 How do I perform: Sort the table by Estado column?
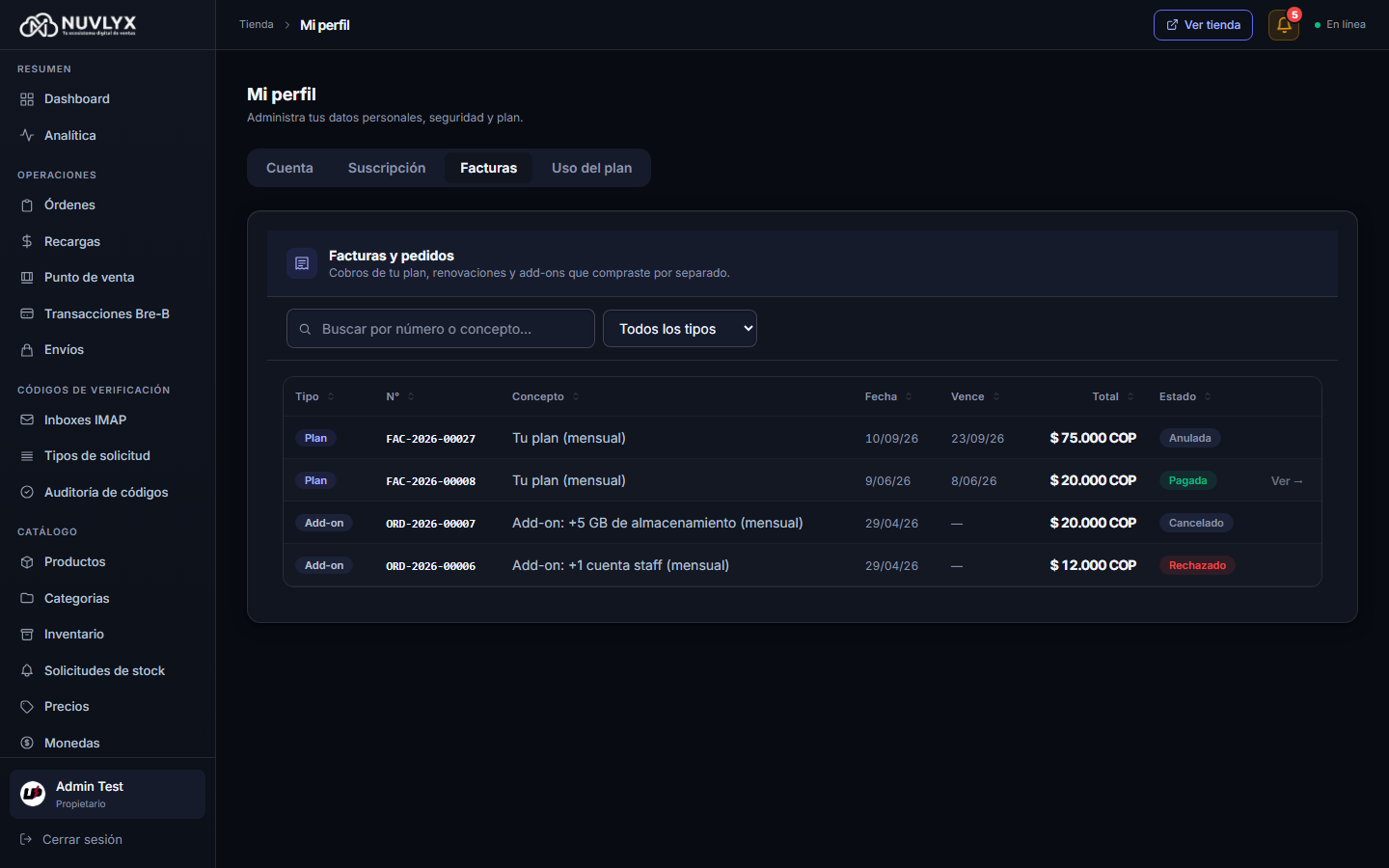(1185, 397)
